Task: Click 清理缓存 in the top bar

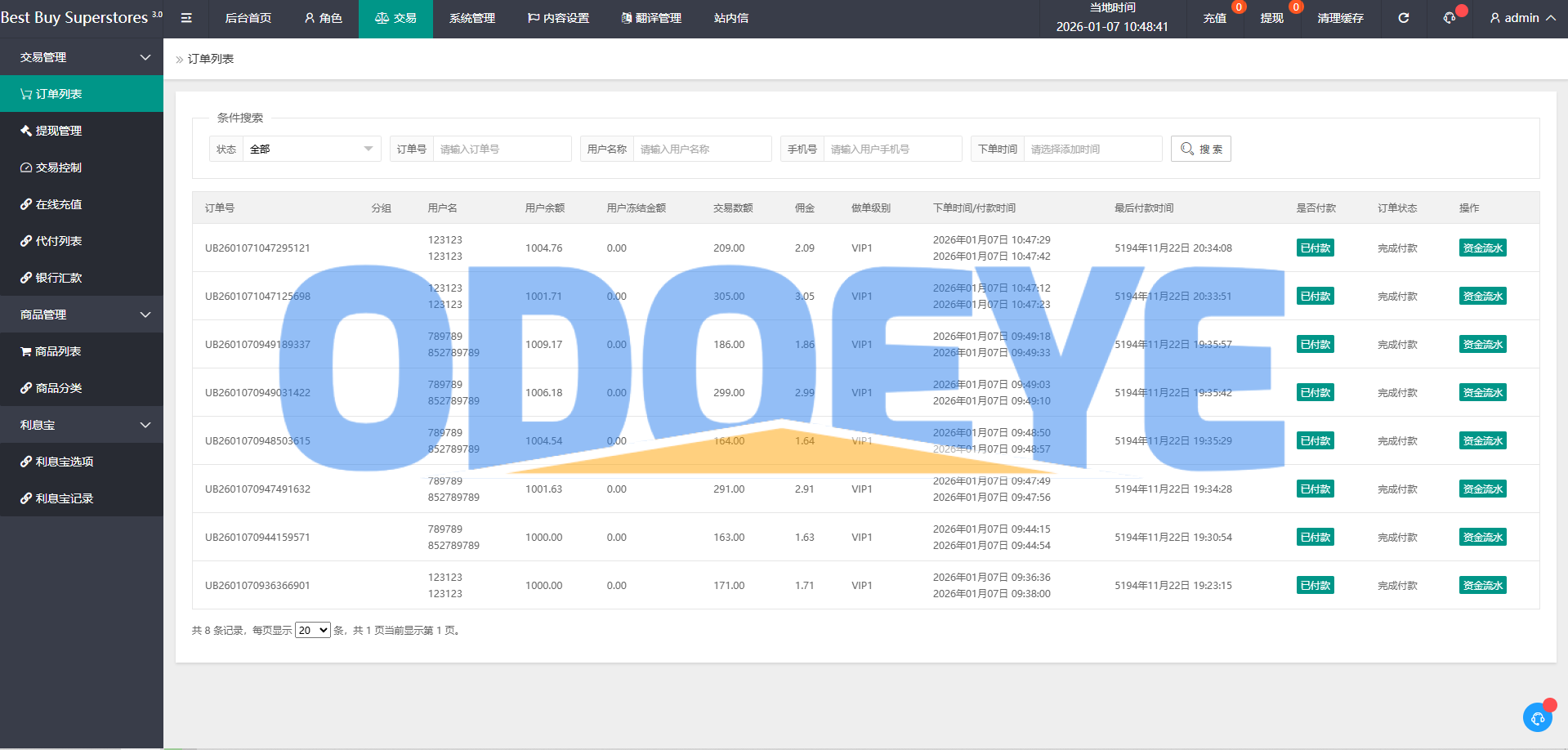Action: (1340, 18)
